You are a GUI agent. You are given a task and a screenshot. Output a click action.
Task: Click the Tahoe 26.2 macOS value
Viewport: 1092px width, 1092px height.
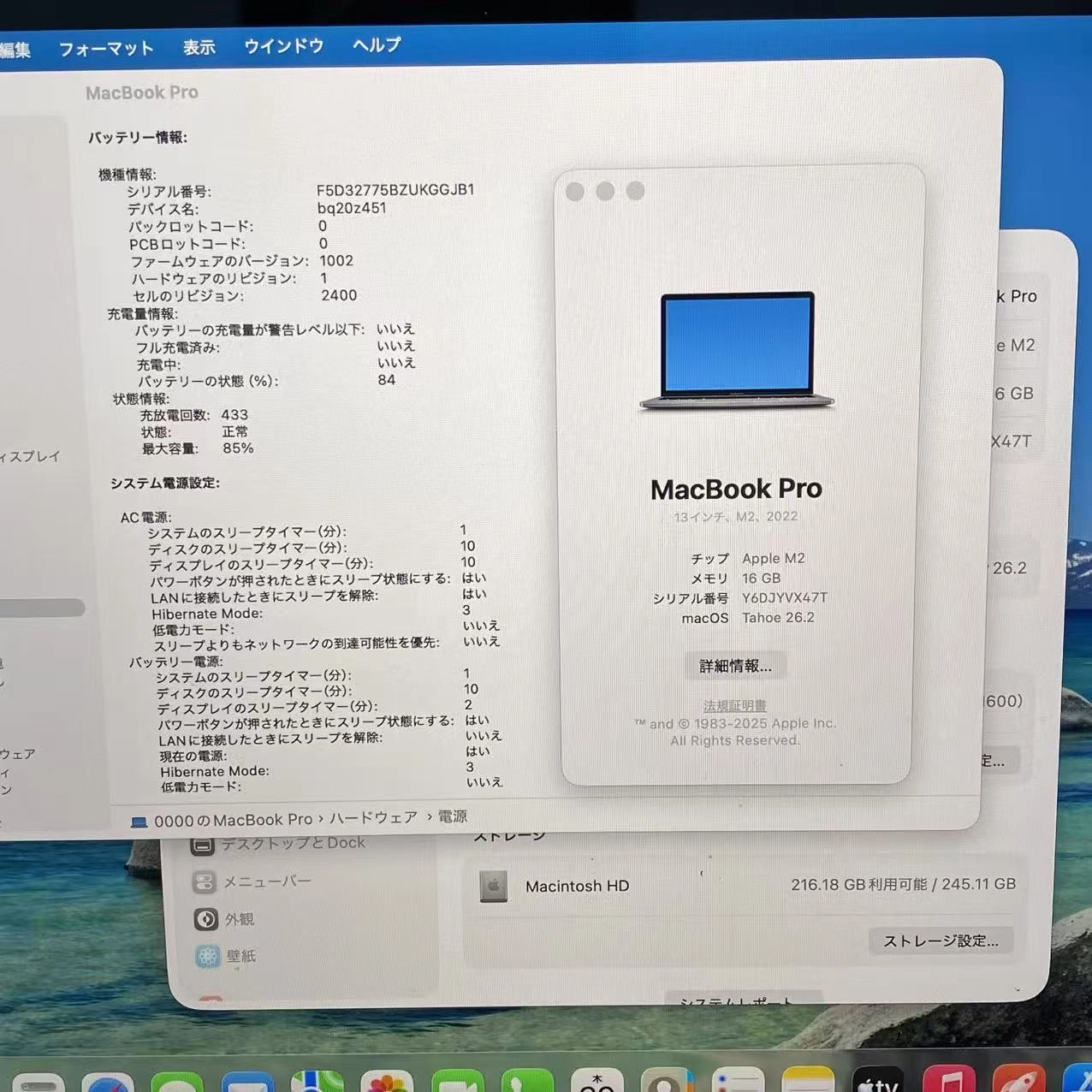coord(779,618)
